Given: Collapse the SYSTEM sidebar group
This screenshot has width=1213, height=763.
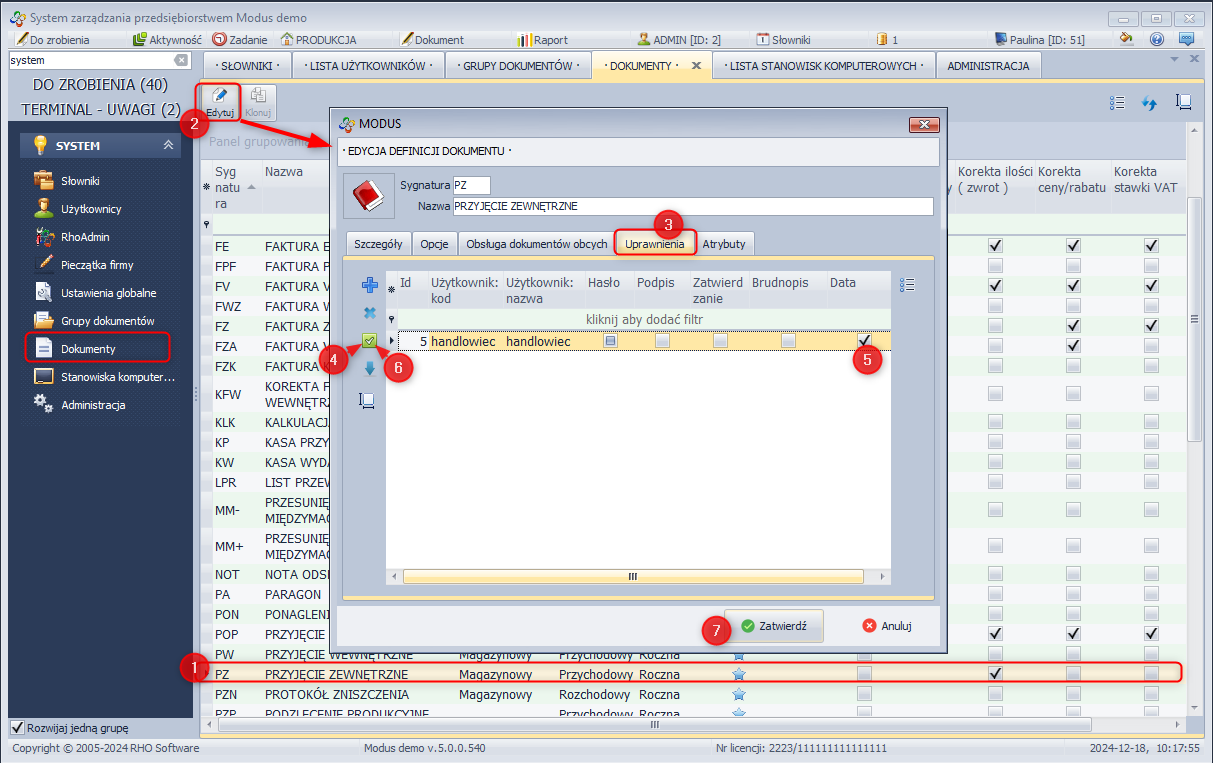Looking at the screenshot, I should (168, 146).
